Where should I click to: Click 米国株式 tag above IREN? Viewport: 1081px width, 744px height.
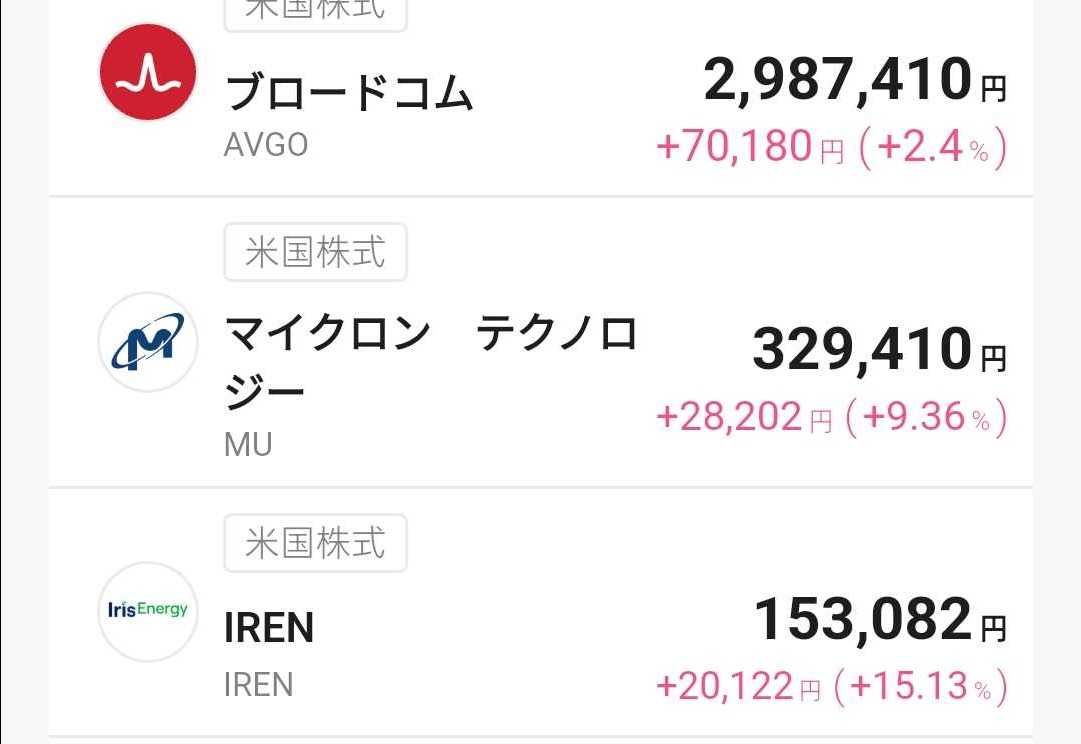(315, 543)
